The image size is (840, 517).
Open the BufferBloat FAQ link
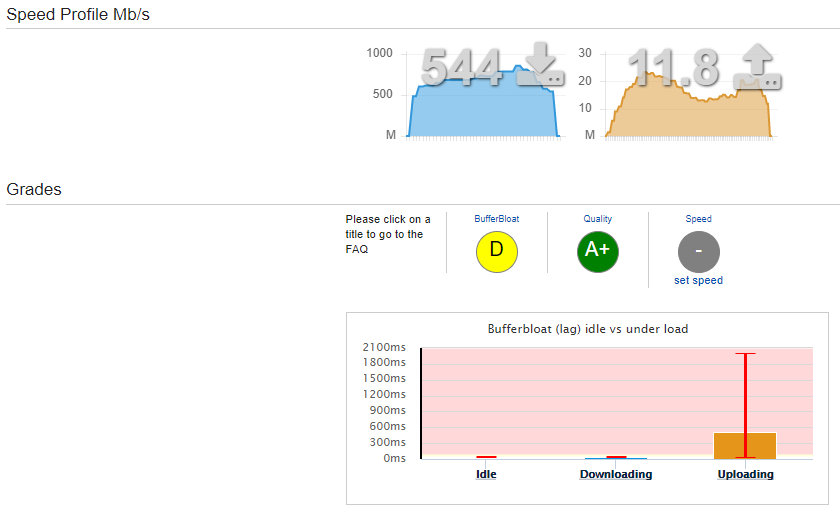(x=497, y=219)
